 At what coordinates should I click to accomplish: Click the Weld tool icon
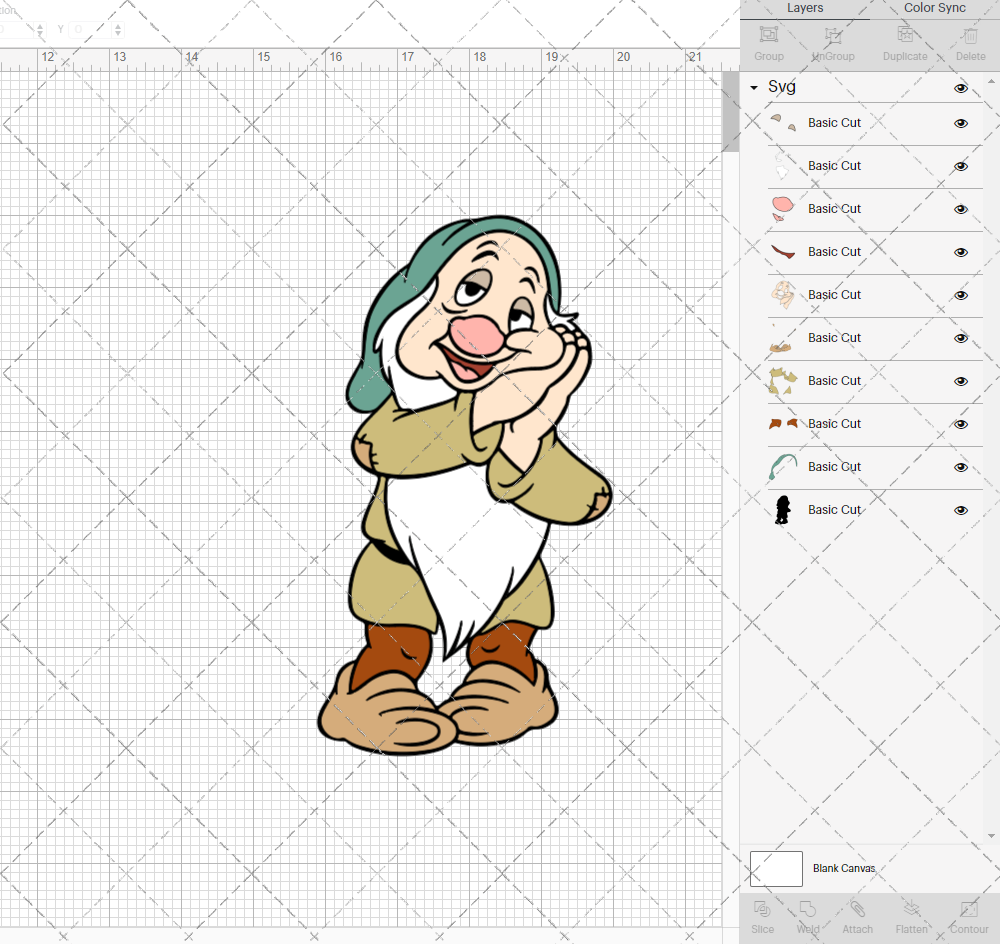click(807, 909)
